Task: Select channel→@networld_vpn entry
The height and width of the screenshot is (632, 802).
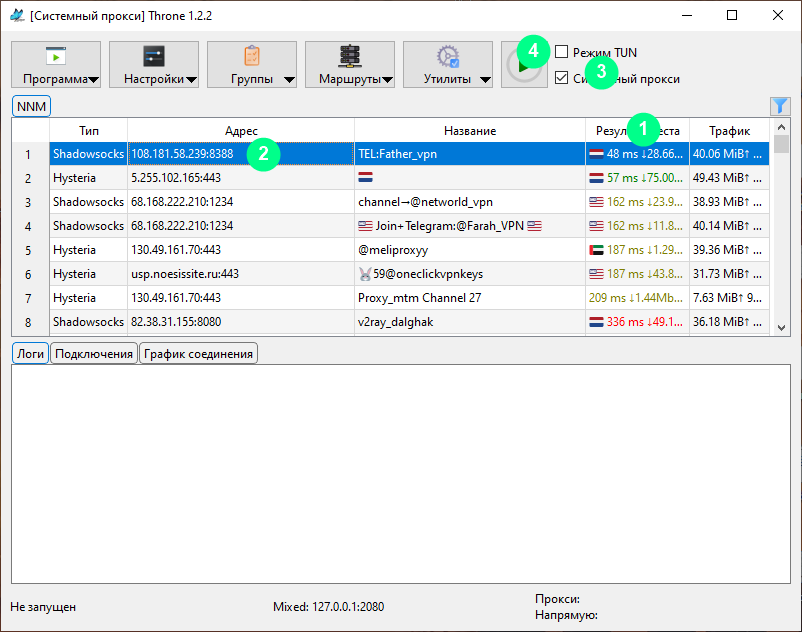Action: [x=426, y=202]
